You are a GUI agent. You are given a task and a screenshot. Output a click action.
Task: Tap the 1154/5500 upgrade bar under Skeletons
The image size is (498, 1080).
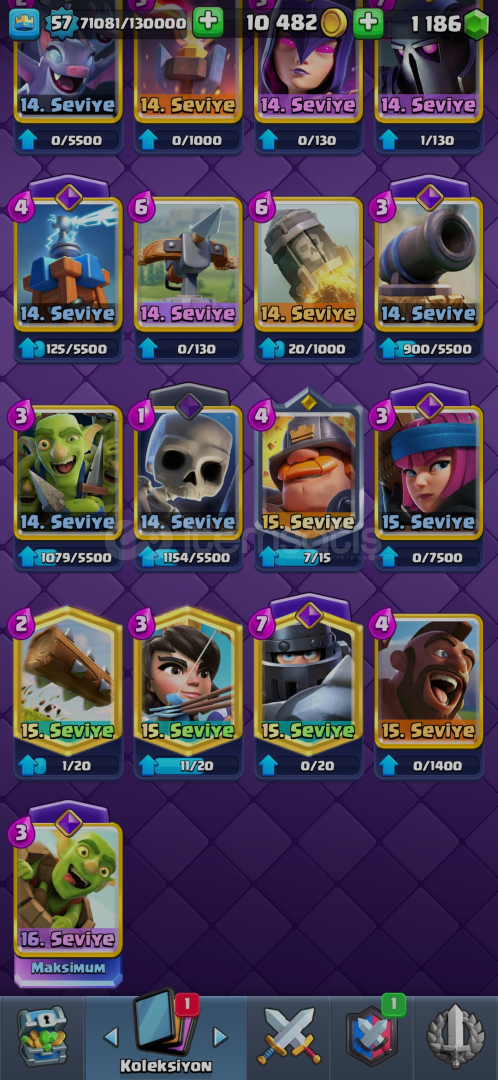coord(188,557)
